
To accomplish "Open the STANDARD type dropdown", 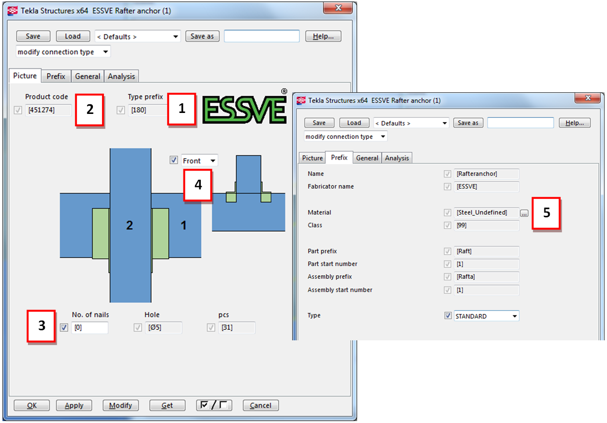I will [486, 316].
